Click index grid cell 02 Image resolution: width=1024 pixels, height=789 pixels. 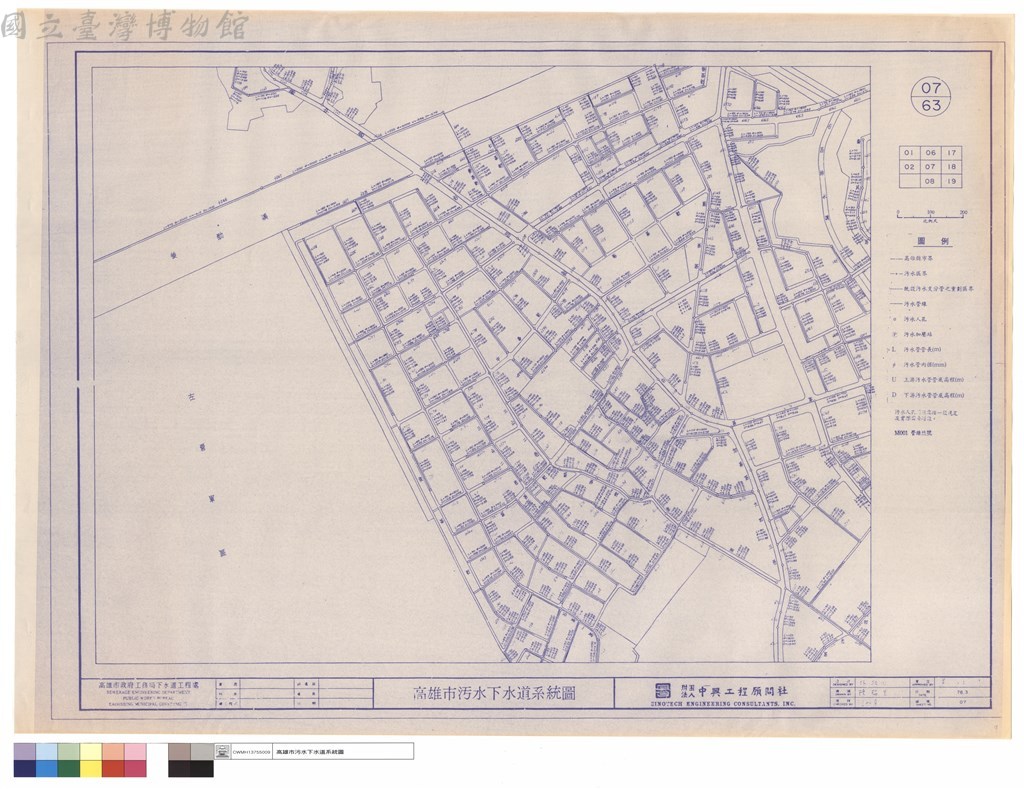coord(909,167)
